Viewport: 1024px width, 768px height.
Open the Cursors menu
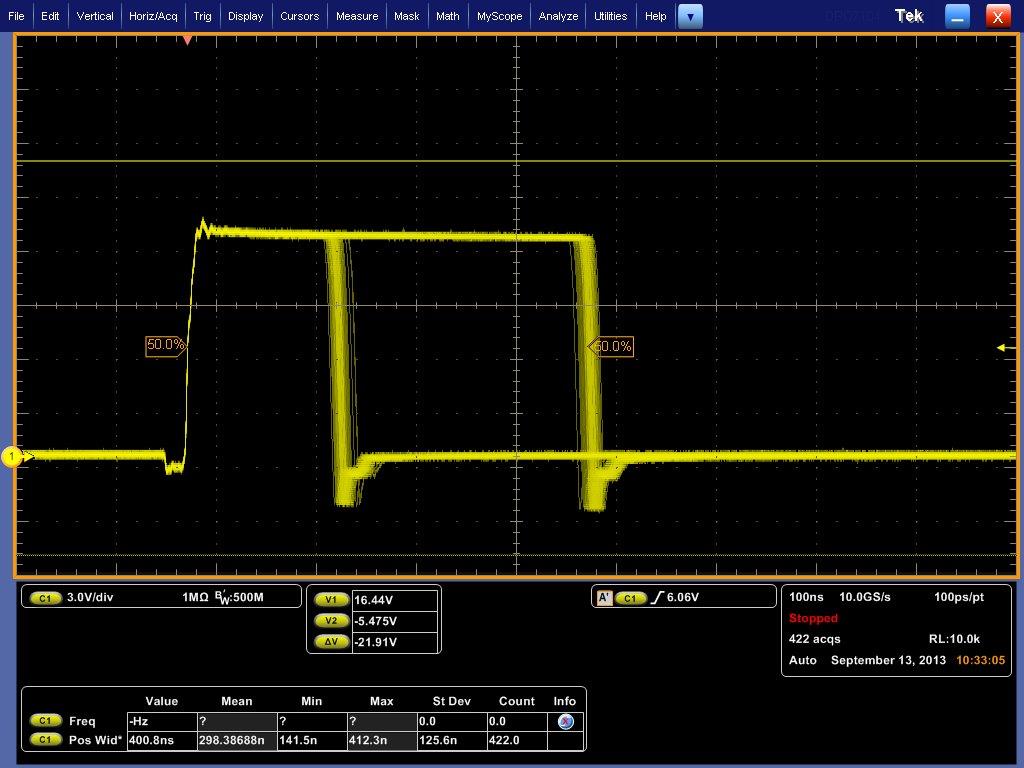pos(299,16)
